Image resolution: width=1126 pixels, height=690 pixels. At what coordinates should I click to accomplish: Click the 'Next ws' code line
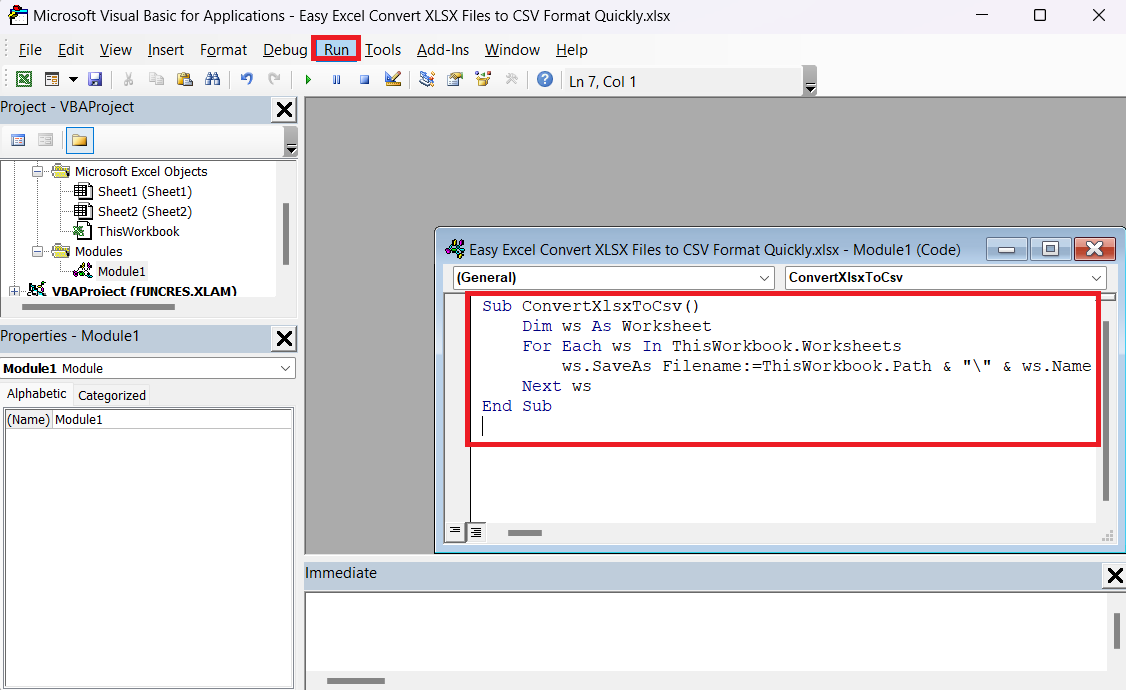tap(557, 386)
